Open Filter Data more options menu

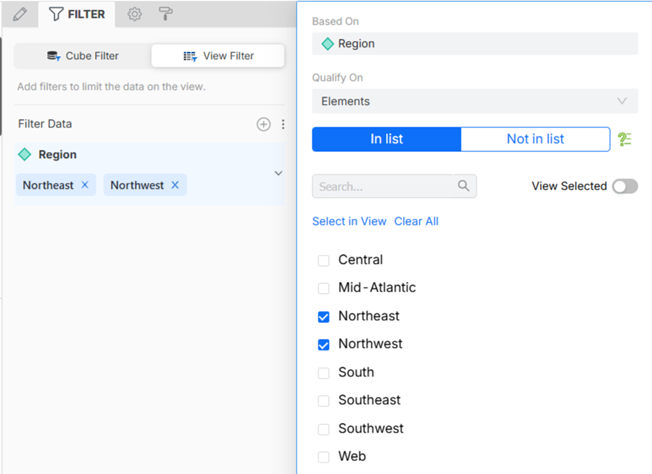point(283,124)
